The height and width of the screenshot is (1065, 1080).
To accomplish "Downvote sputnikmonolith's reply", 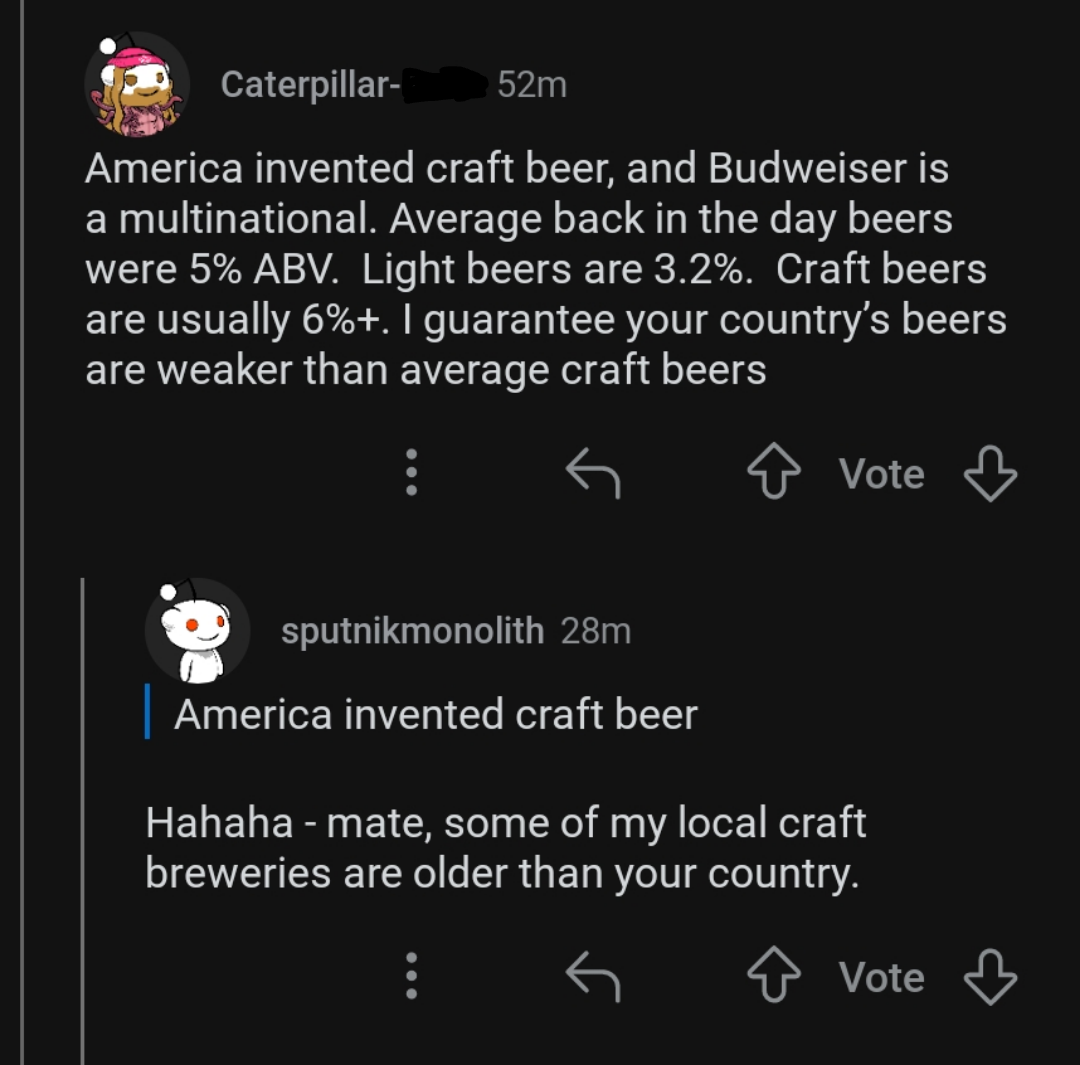I will (989, 978).
